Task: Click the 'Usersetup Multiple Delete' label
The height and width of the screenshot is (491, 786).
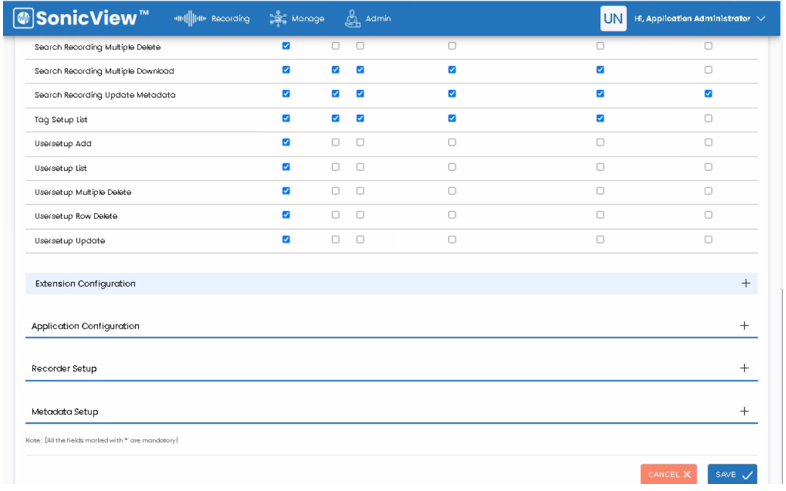Action: click(83, 192)
